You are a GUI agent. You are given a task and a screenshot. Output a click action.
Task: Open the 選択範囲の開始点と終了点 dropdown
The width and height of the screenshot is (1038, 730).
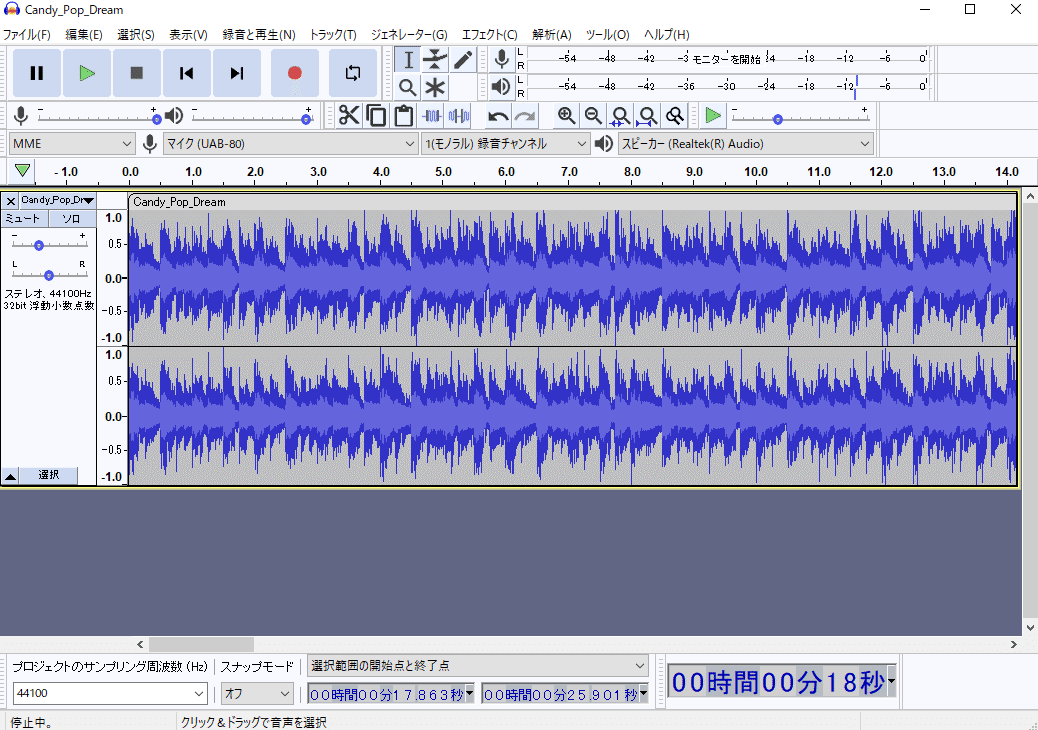pyautogui.click(x=477, y=665)
